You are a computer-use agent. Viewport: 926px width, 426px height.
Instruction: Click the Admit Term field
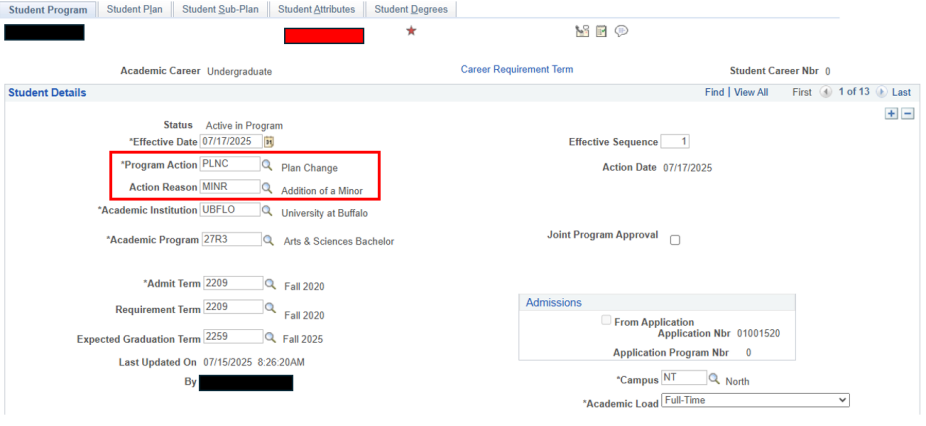[x=233, y=283]
